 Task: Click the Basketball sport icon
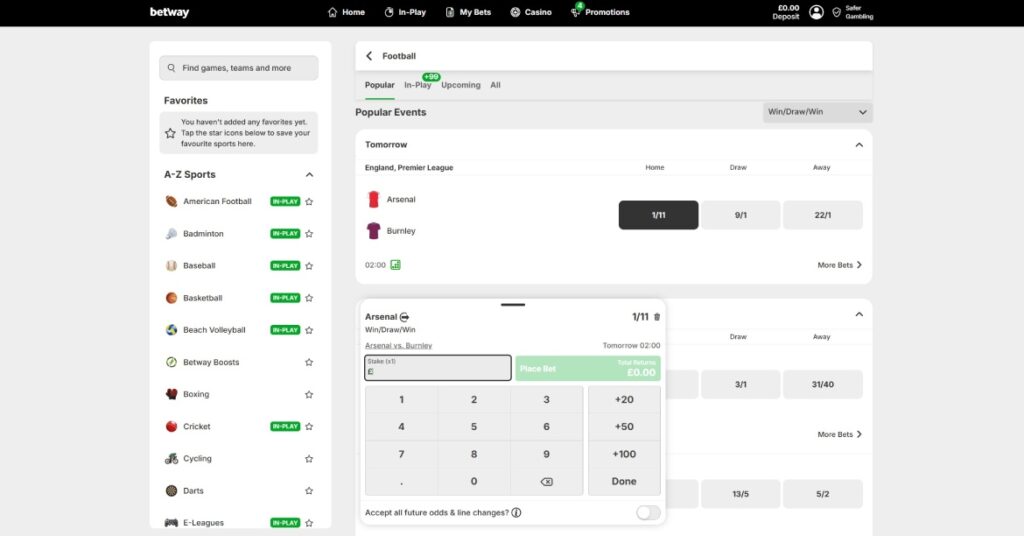click(171, 298)
